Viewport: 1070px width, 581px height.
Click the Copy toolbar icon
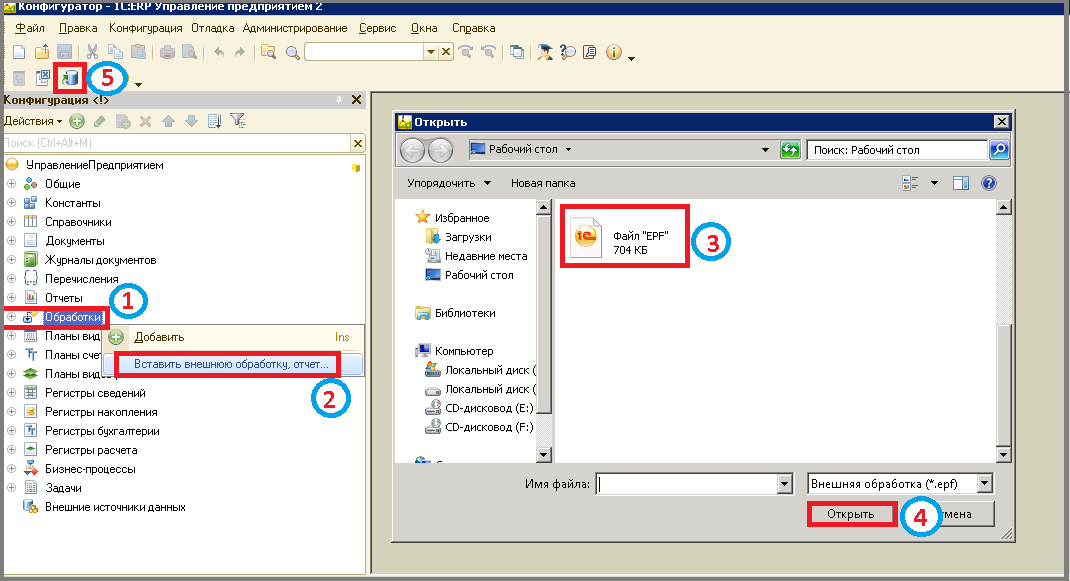(x=115, y=52)
